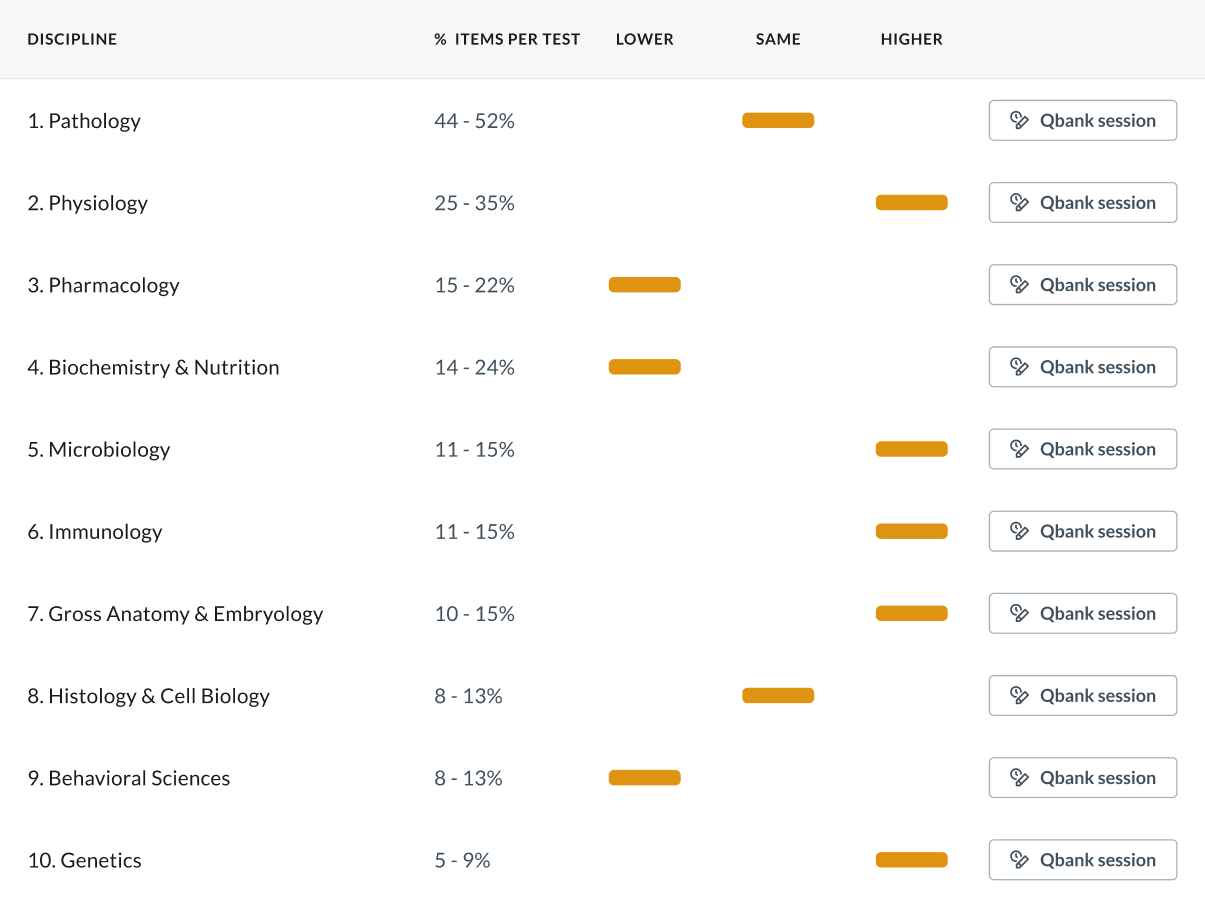Start Qbank session for Histology & Cell Biology
Image resolution: width=1205 pixels, height=898 pixels.
point(1082,696)
